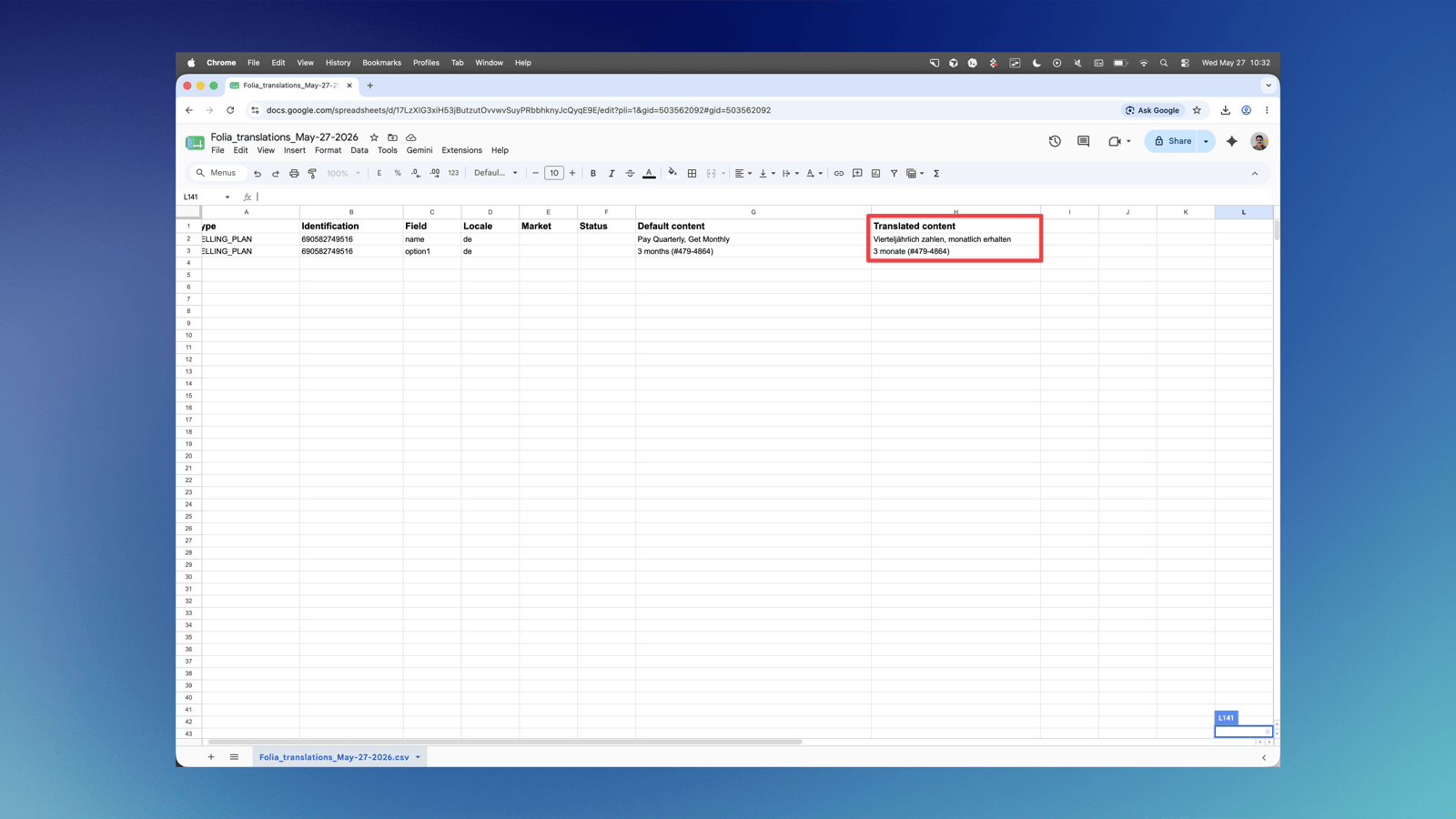Image resolution: width=1456 pixels, height=819 pixels.
Task: Add a new sheet with plus button
Action: point(211,757)
